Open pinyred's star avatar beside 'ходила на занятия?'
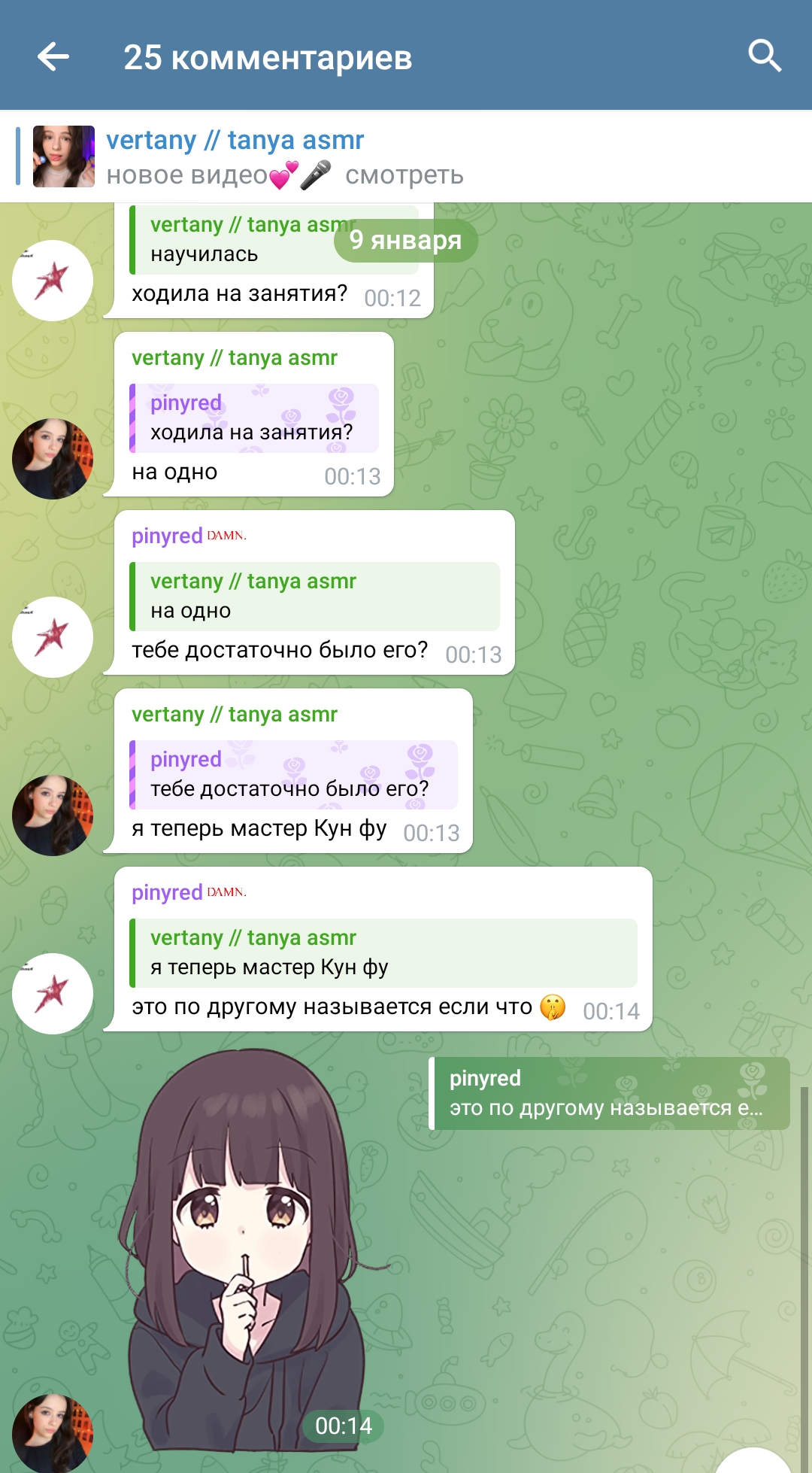 coord(53,281)
